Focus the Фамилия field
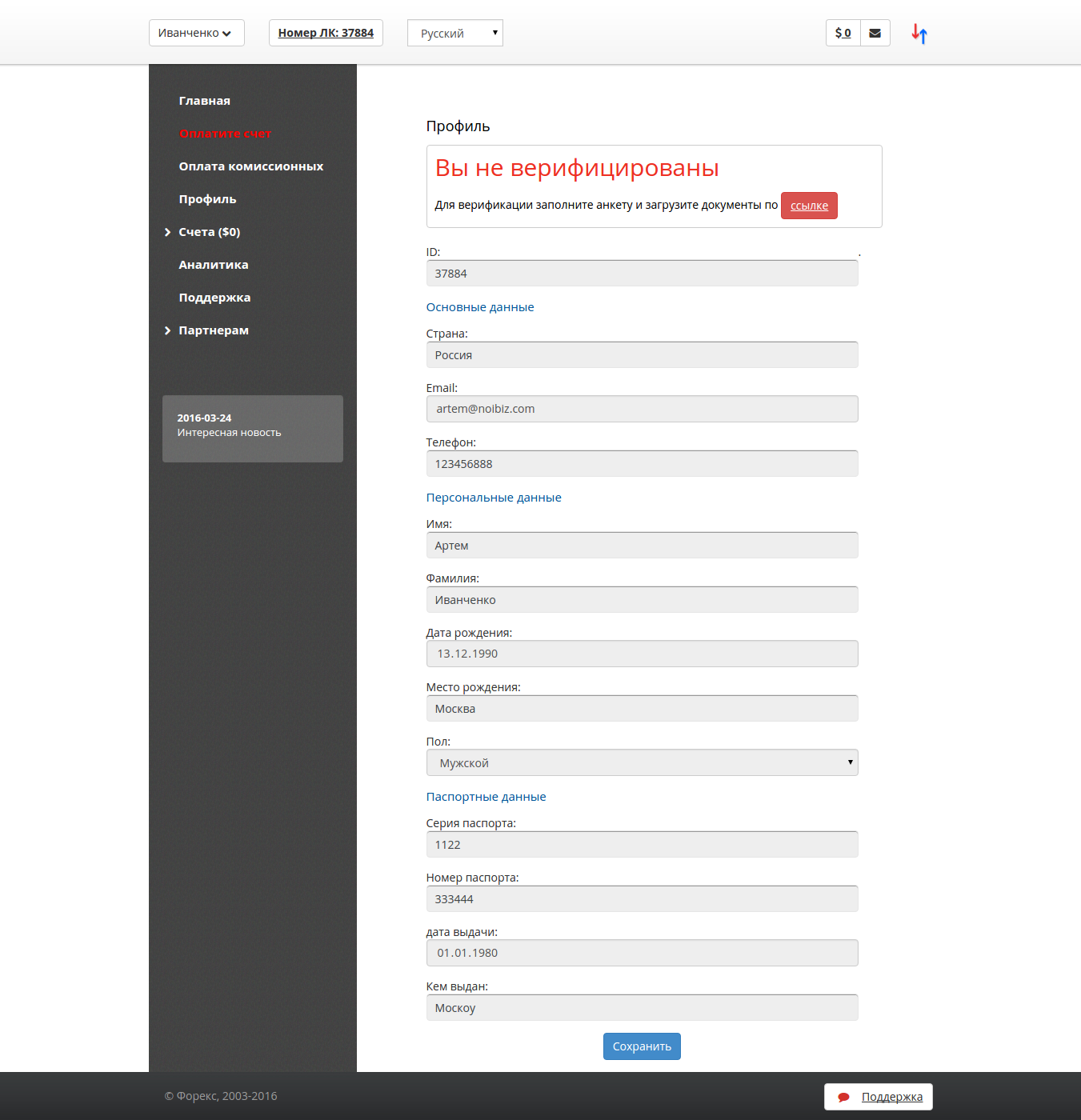 643,599
